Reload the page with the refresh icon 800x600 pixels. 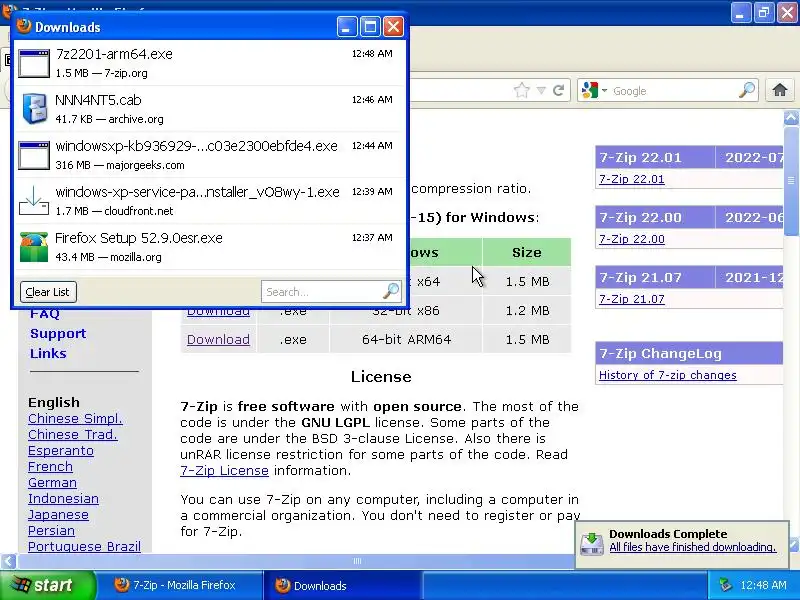click(559, 91)
